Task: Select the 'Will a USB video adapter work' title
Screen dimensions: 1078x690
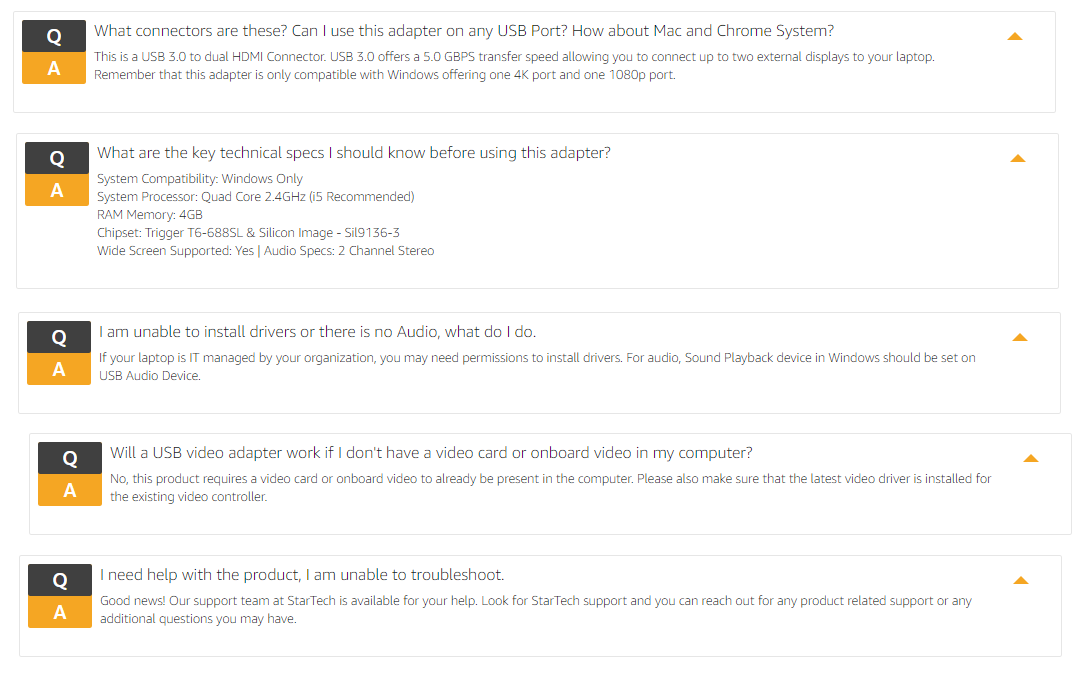Action: point(431,453)
